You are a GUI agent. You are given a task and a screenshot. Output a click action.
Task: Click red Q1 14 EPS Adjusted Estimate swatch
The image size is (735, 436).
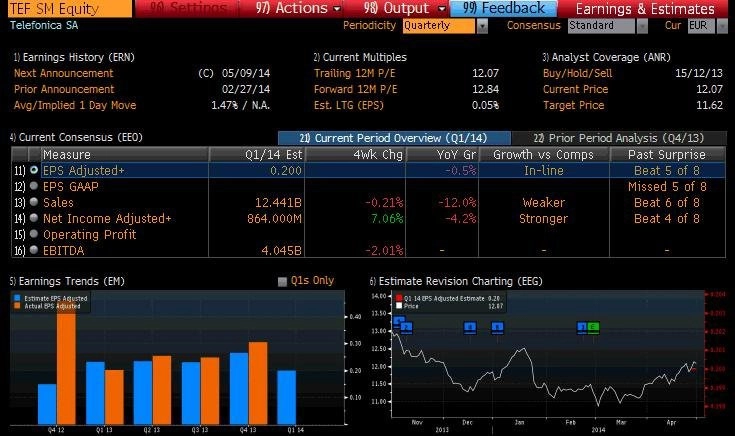pyautogui.click(x=399, y=298)
